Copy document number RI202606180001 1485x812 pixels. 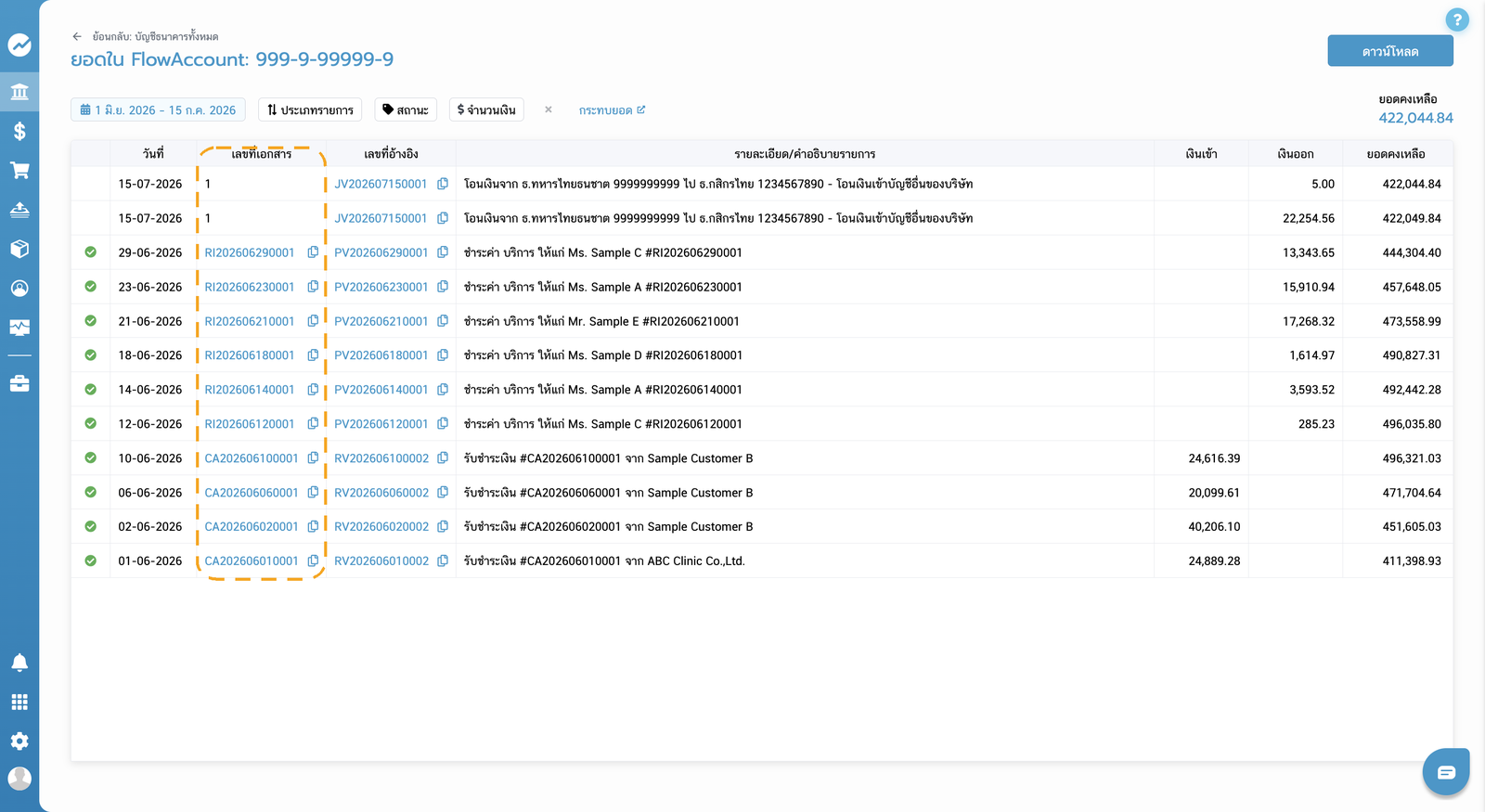click(313, 355)
